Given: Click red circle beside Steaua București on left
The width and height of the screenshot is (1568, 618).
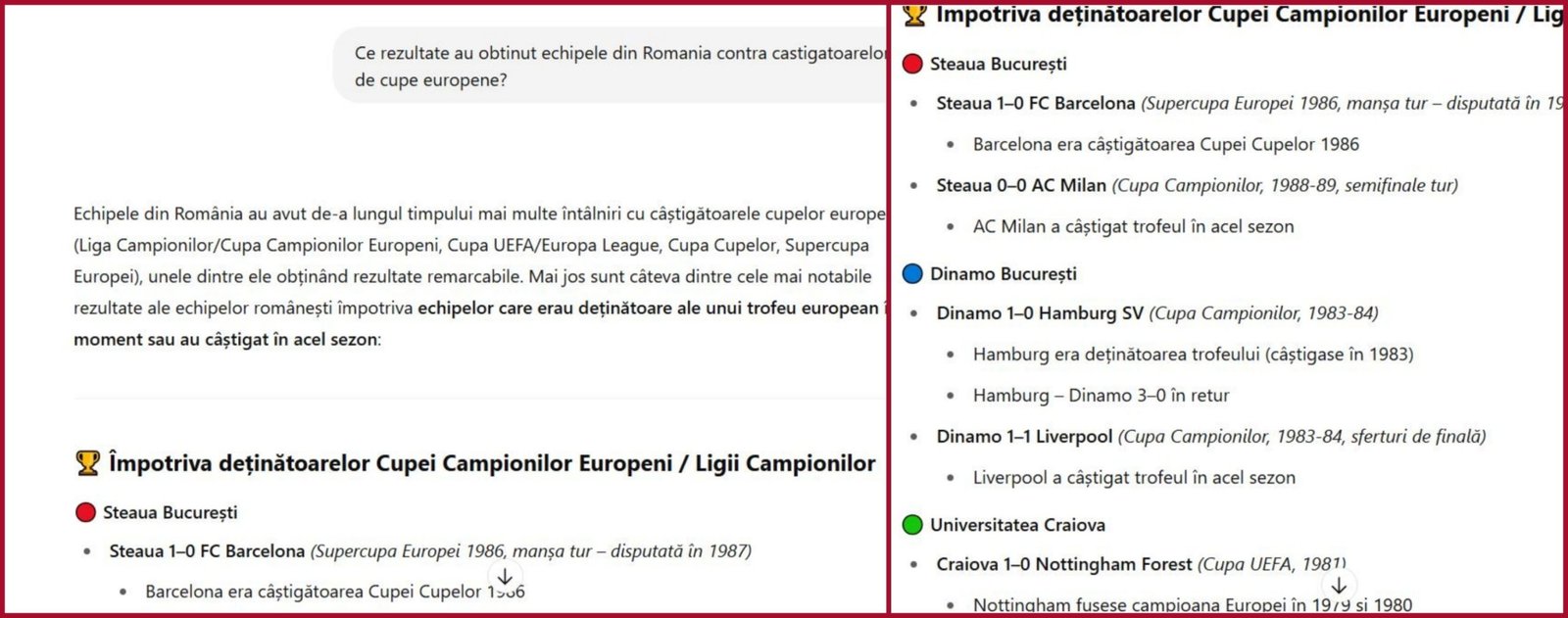Looking at the screenshot, I should [85, 512].
